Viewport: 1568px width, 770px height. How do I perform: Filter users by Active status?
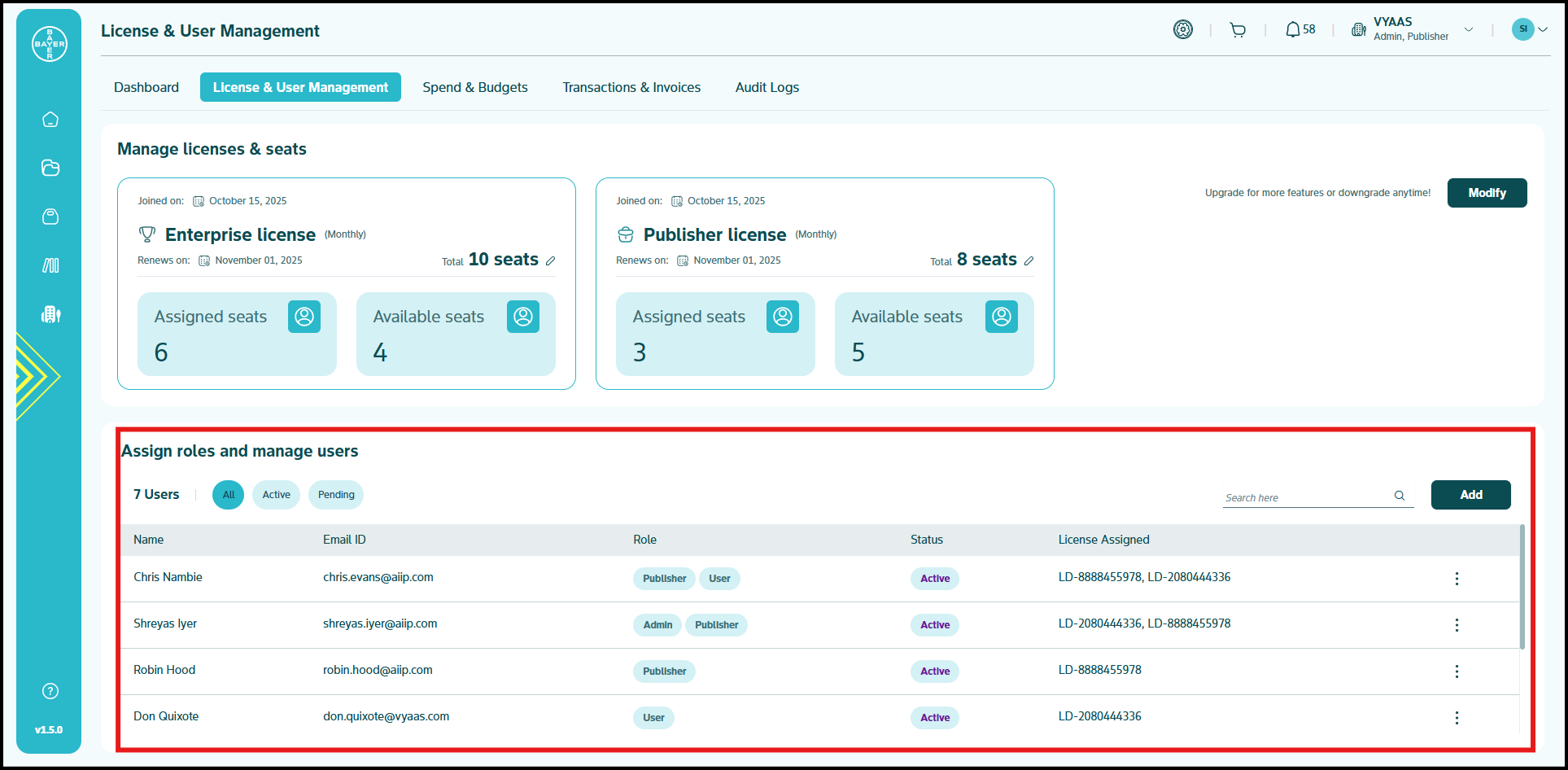tap(276, 495)
